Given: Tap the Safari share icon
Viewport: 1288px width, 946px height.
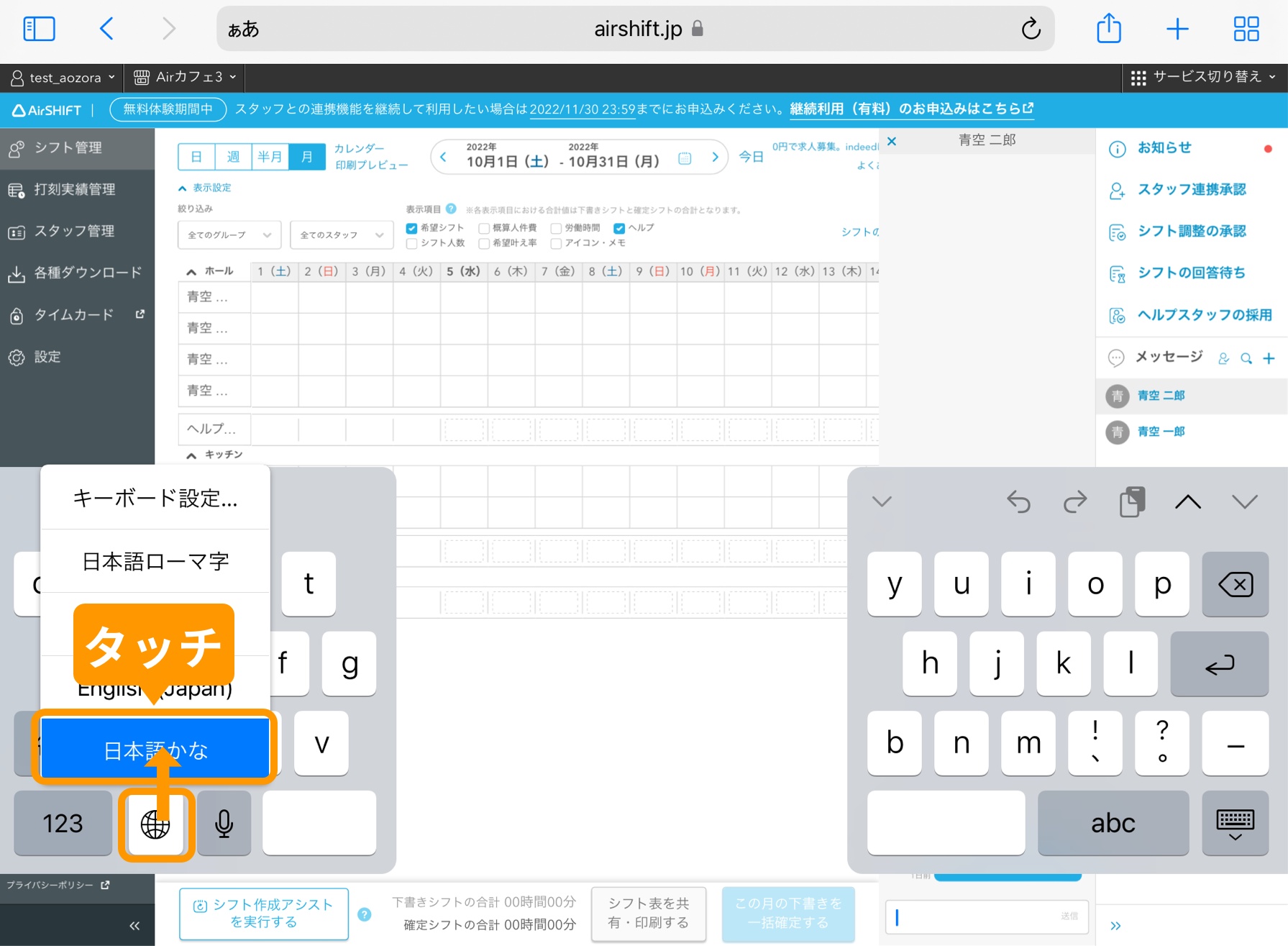Looking at the screenshot, I should 1108,29.
